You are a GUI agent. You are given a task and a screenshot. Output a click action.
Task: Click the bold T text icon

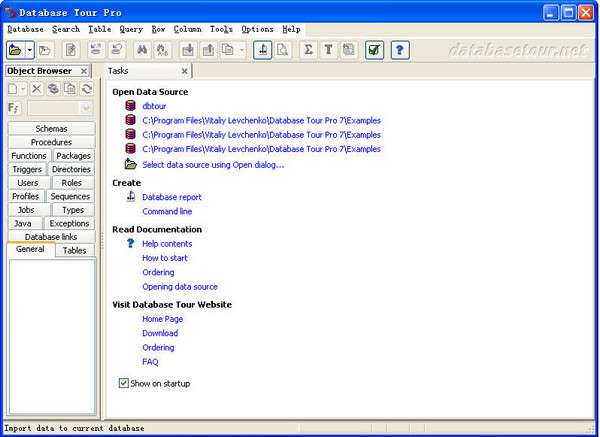pos(328,50)
